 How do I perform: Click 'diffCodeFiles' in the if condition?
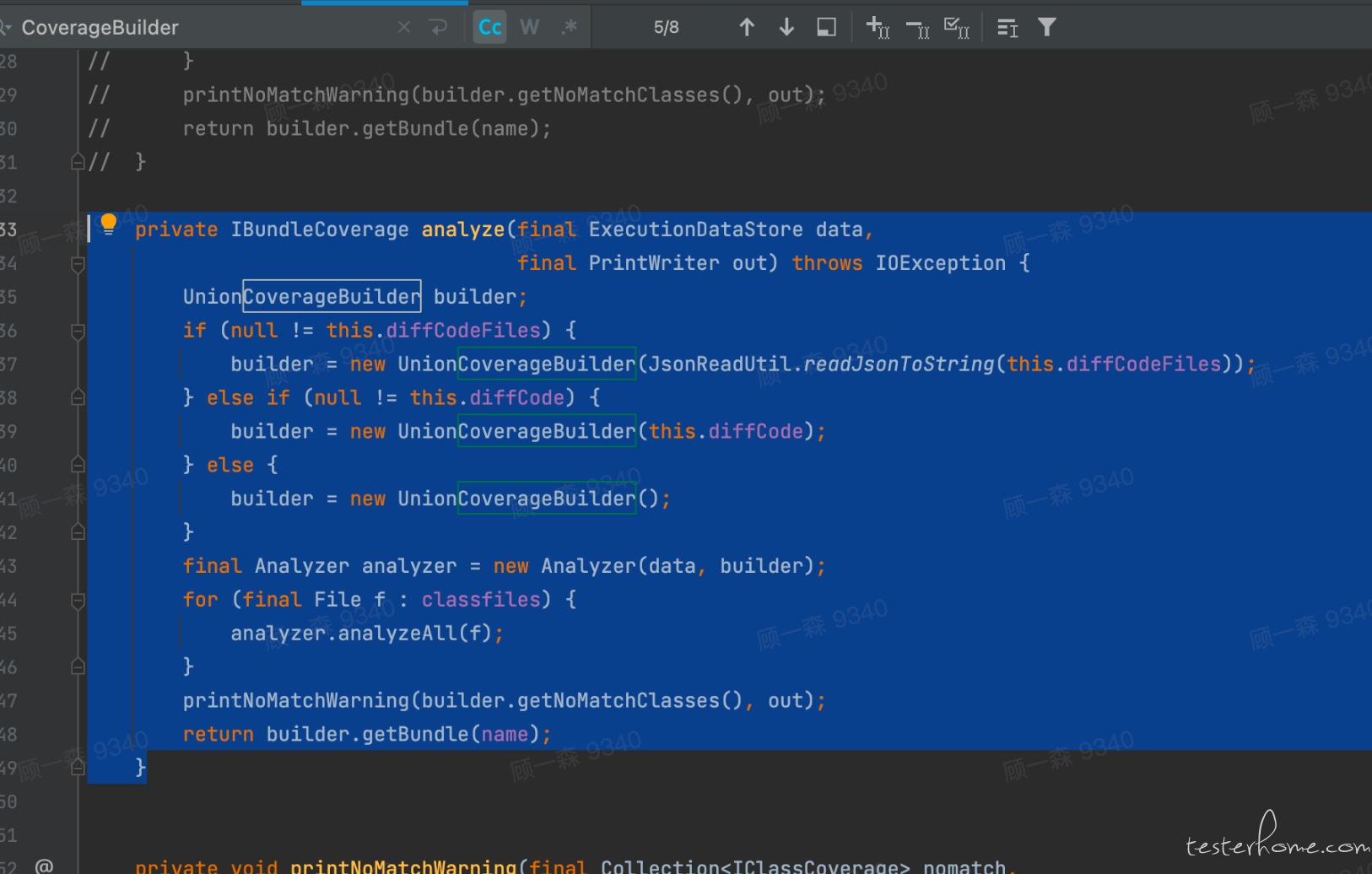click(x=462, y=330)
